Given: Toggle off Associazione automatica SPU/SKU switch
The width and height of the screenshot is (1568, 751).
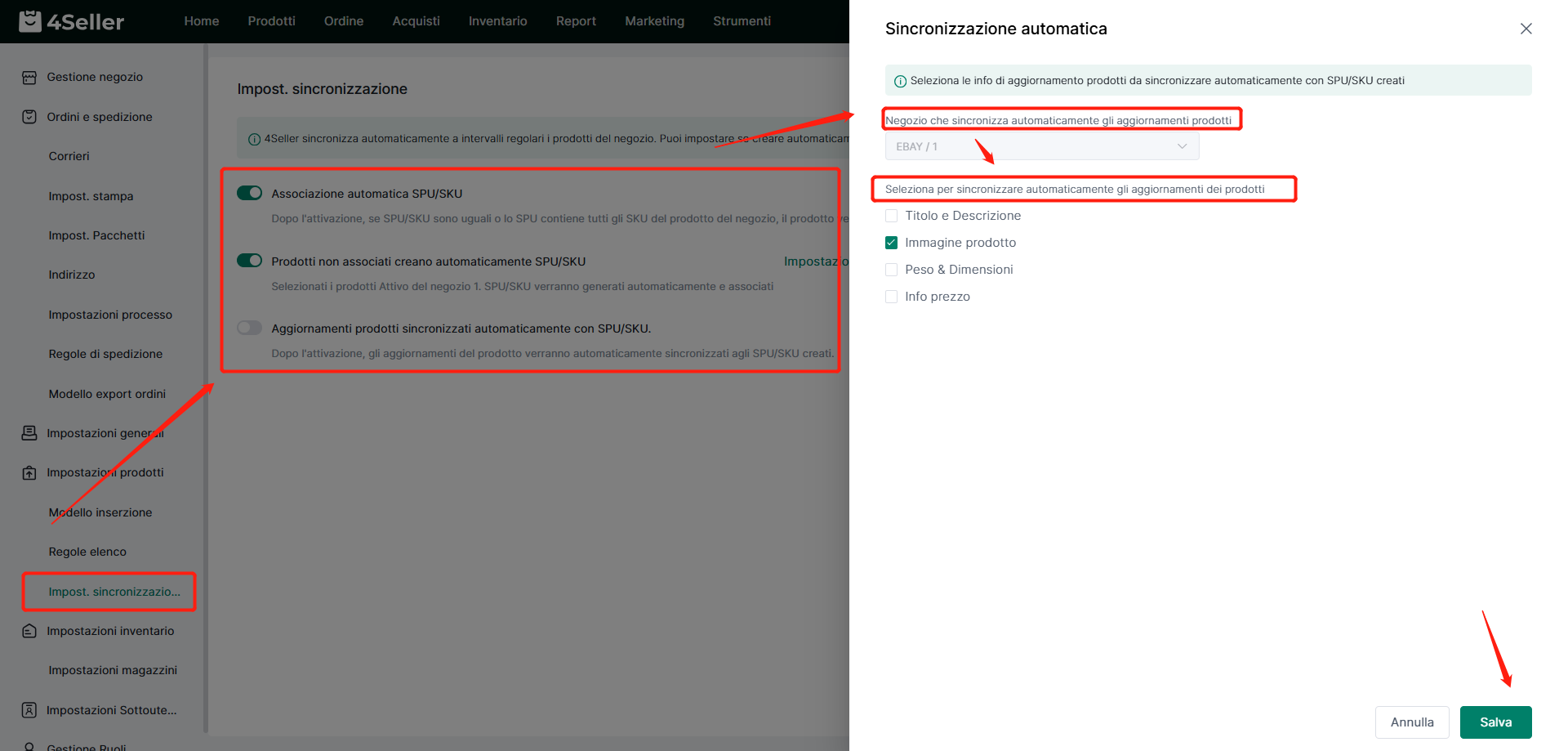Looking at the screenshot, I should (x=249, y=193).
